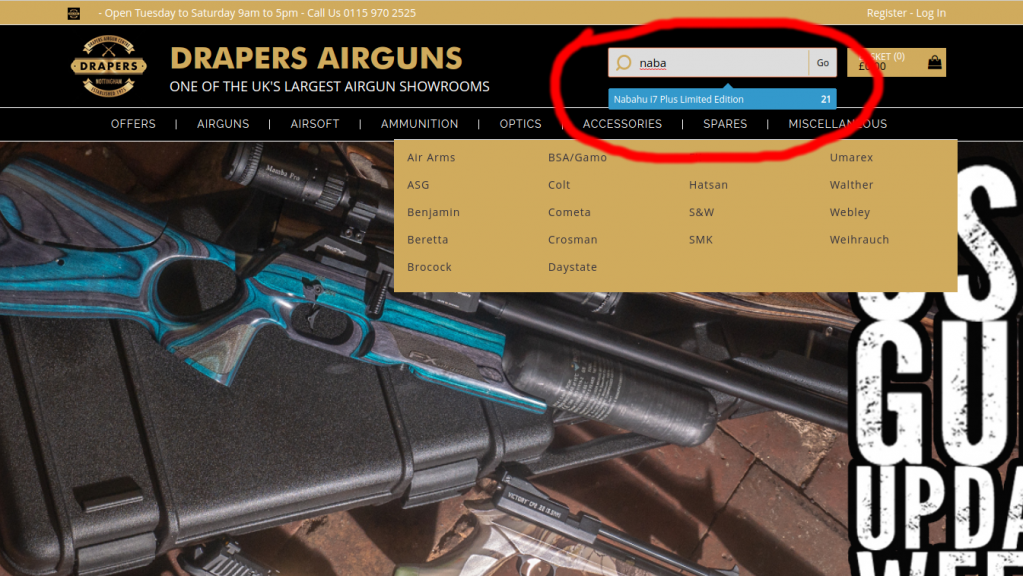Choose S&W brand
Image resolution: width=1023 pixels, height=576 pixels.
pyautogui.click(x=701, y=212)
